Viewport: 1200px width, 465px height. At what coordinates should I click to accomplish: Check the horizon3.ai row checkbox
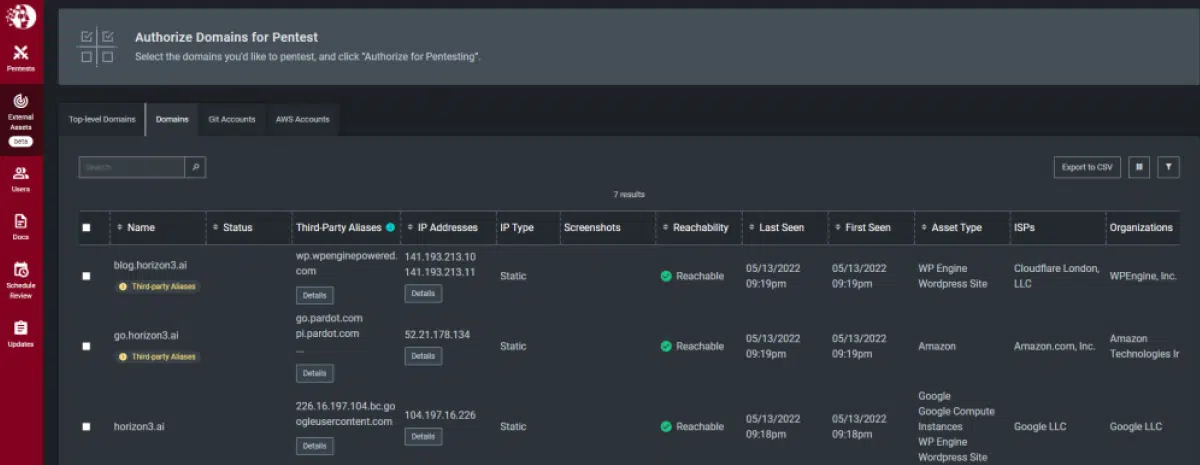(x=86, y=426)
